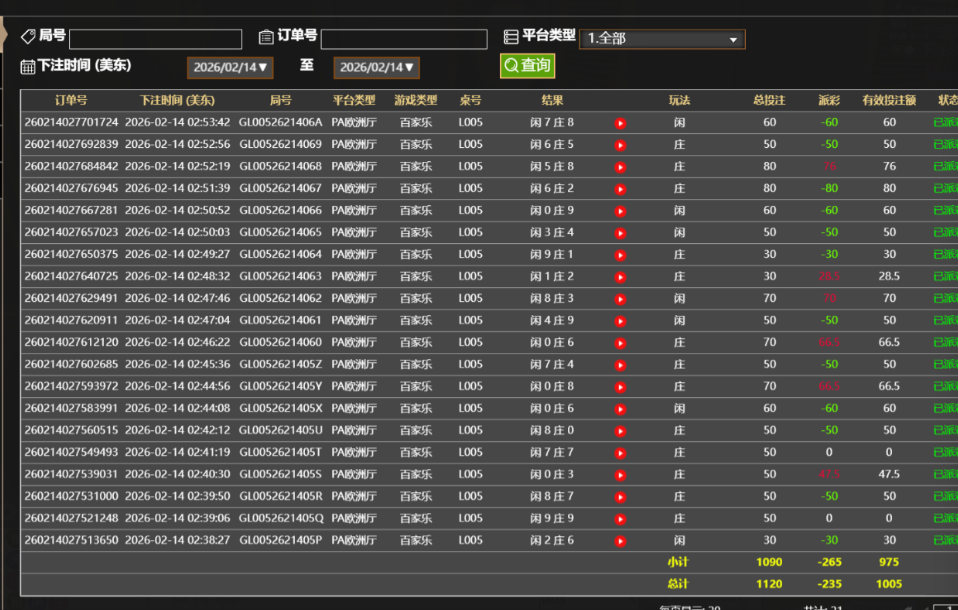Click inside the 局号 input field
The width and height of the screenshot is (958, 610).
pos(156,39)
